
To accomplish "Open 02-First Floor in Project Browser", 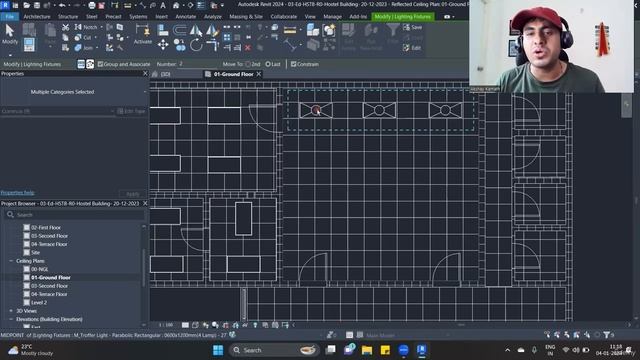I will (x=46, y=227).
